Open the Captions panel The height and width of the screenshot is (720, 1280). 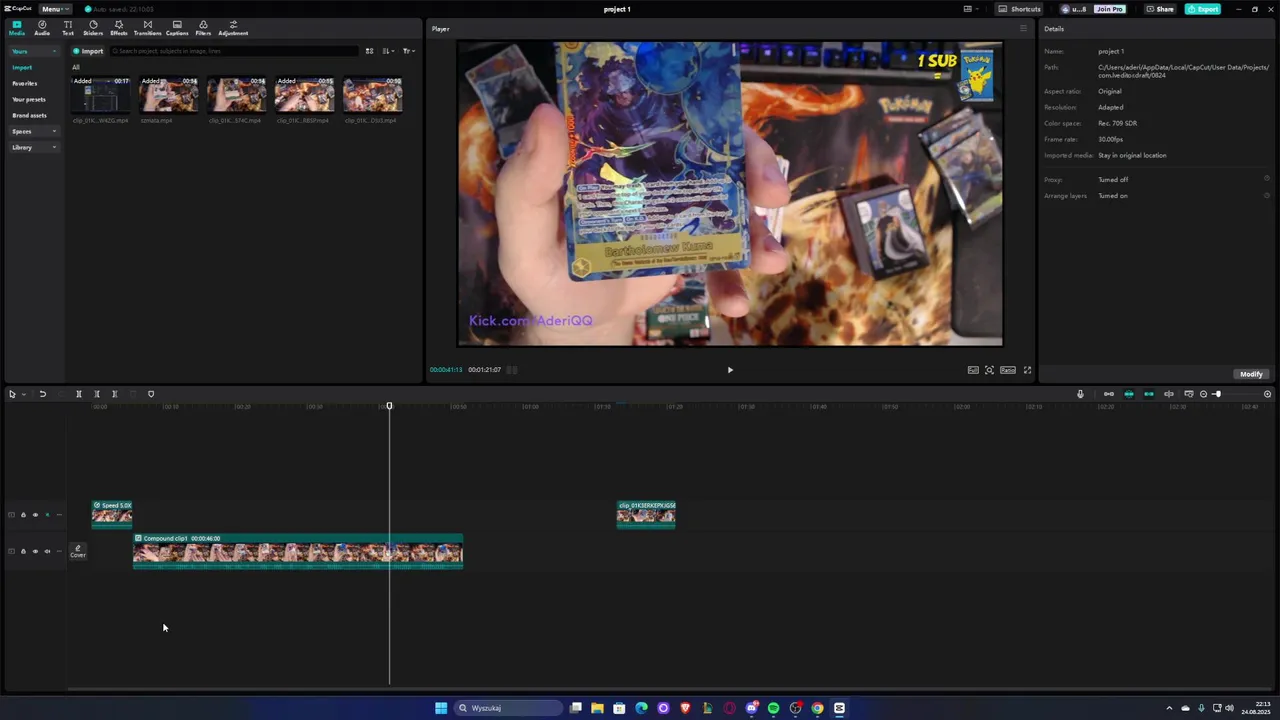177,27
